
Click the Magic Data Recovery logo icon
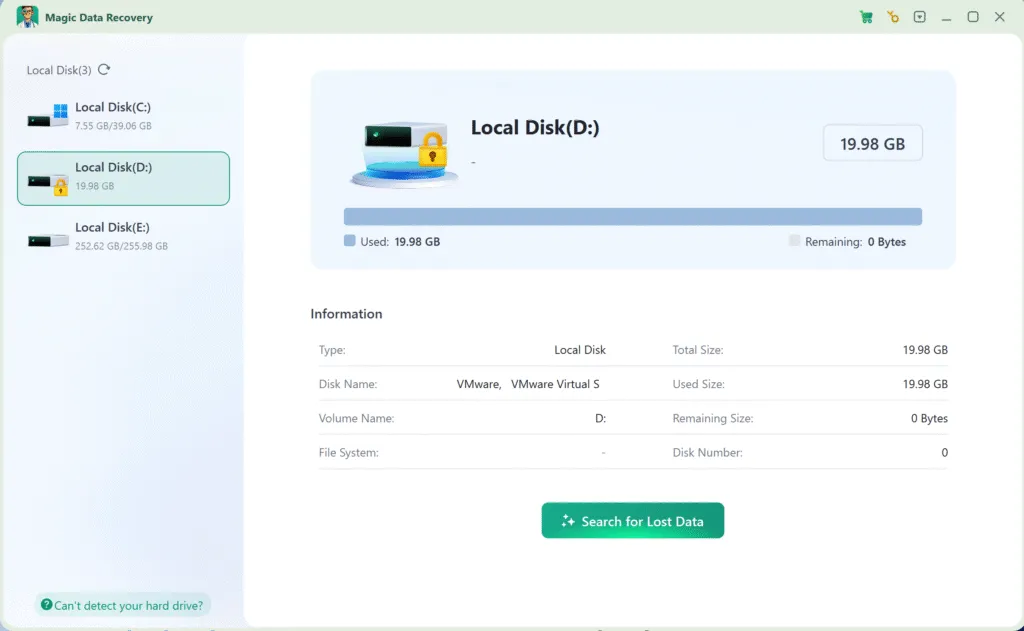pyautogui.click(x=27, y=17)
